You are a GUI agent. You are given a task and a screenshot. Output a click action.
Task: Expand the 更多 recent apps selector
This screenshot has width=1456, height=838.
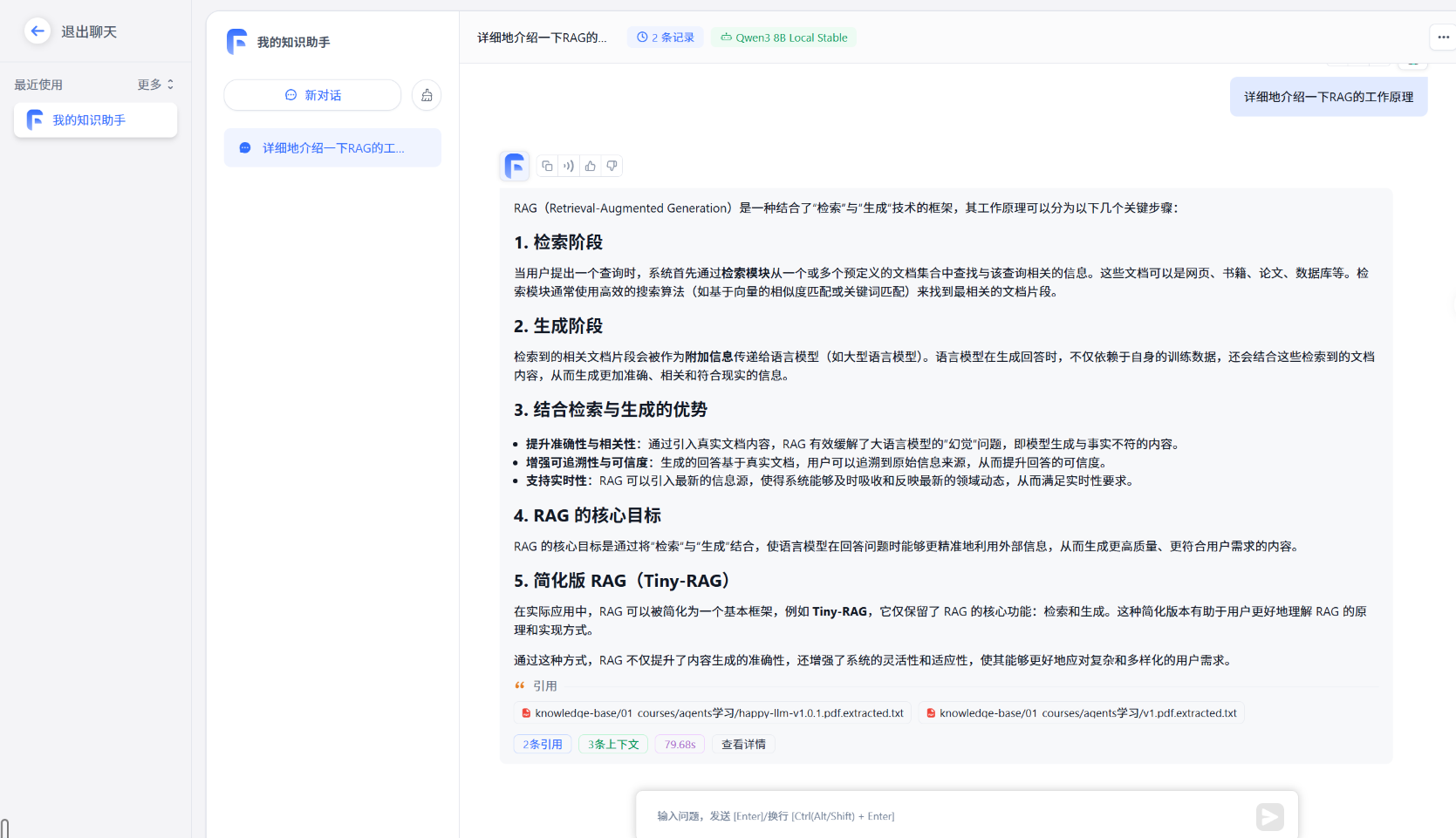(x=156, y=85)
